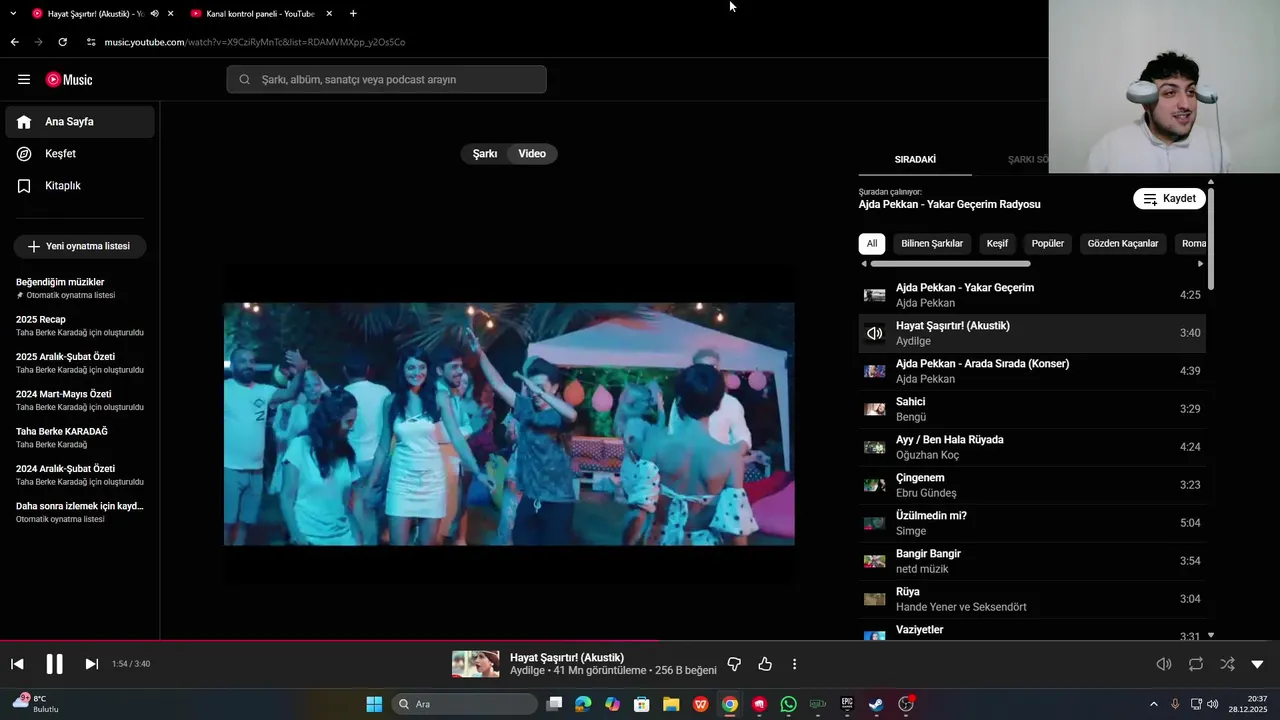This screenshot has width=1280, height=720.
Task: Filter queue by Bilinen Şarkılar
Action: pyautogui.click(x=932, y=243)
